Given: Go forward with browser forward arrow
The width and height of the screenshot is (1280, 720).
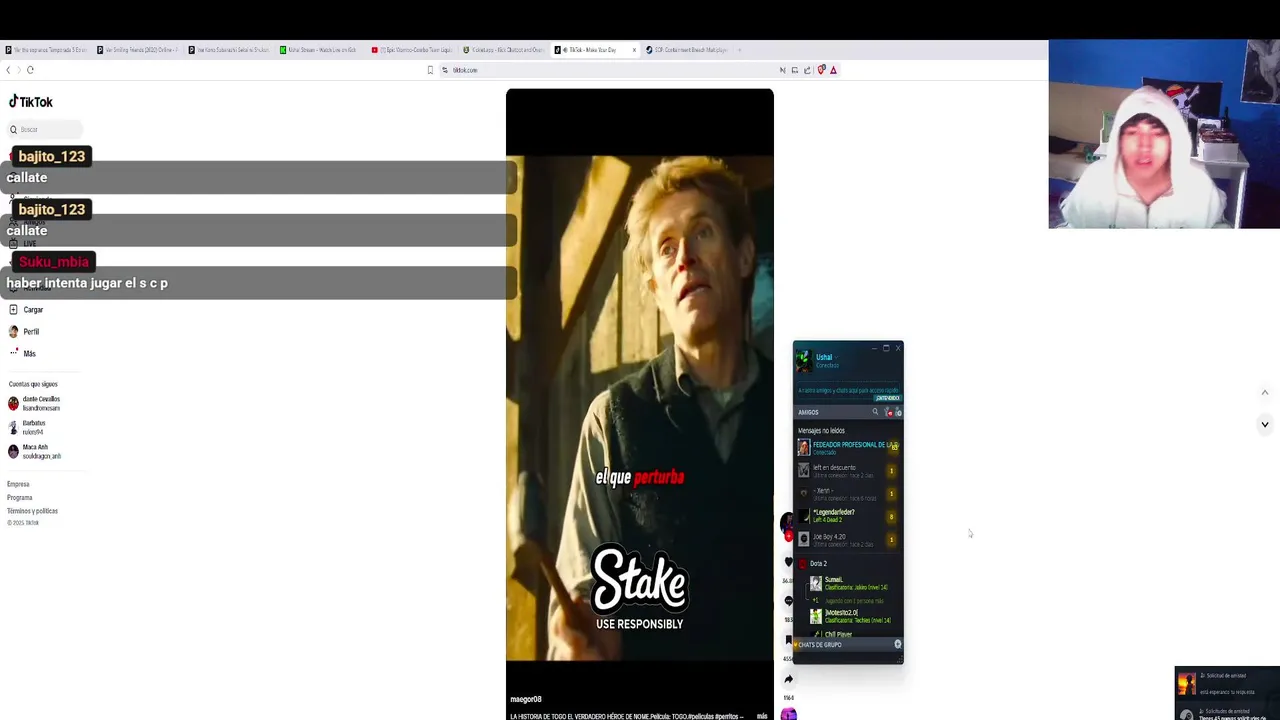Looking at the screenshot, I should coord(18,70).
